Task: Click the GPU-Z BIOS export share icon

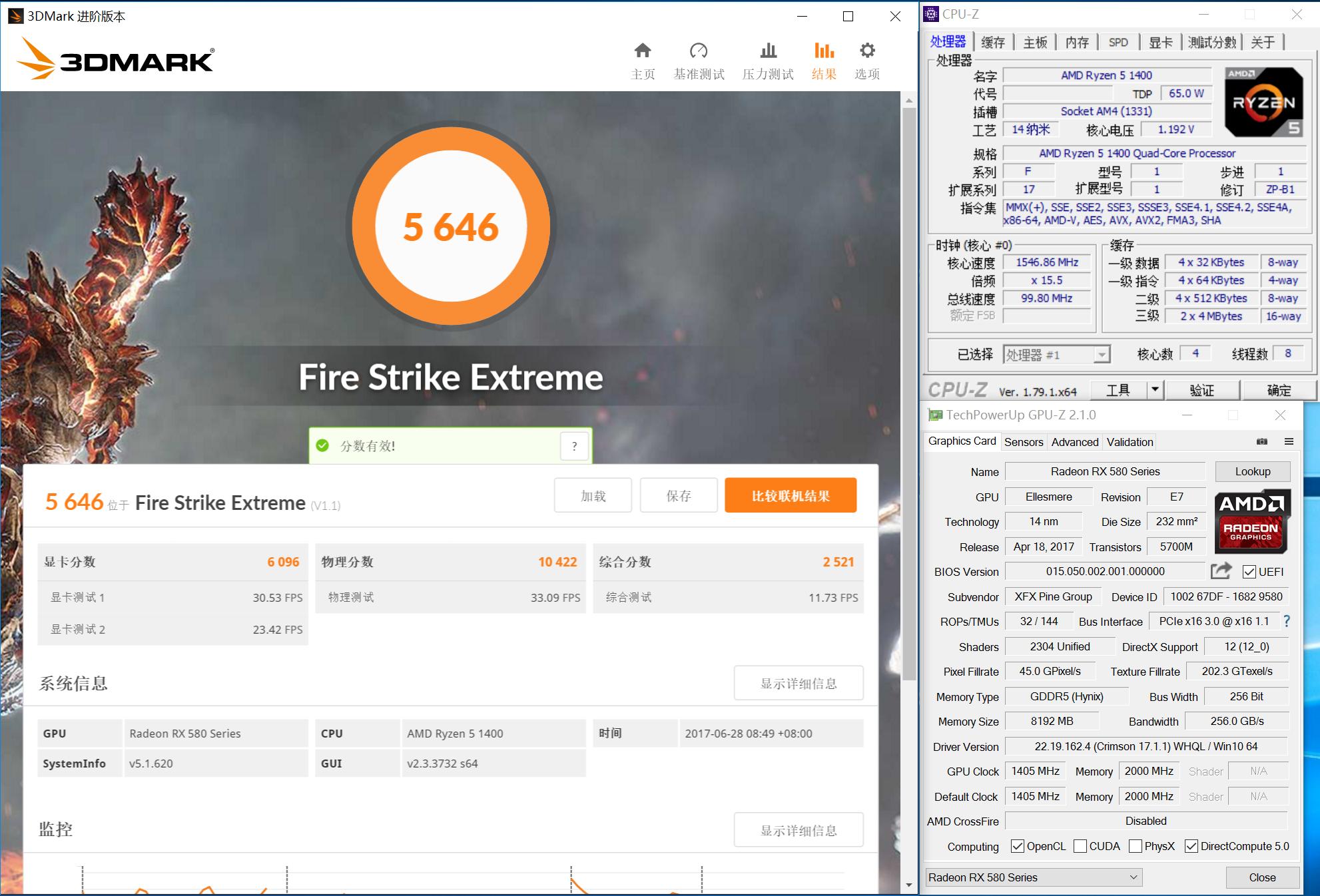Action: [x=1221, y=570]
